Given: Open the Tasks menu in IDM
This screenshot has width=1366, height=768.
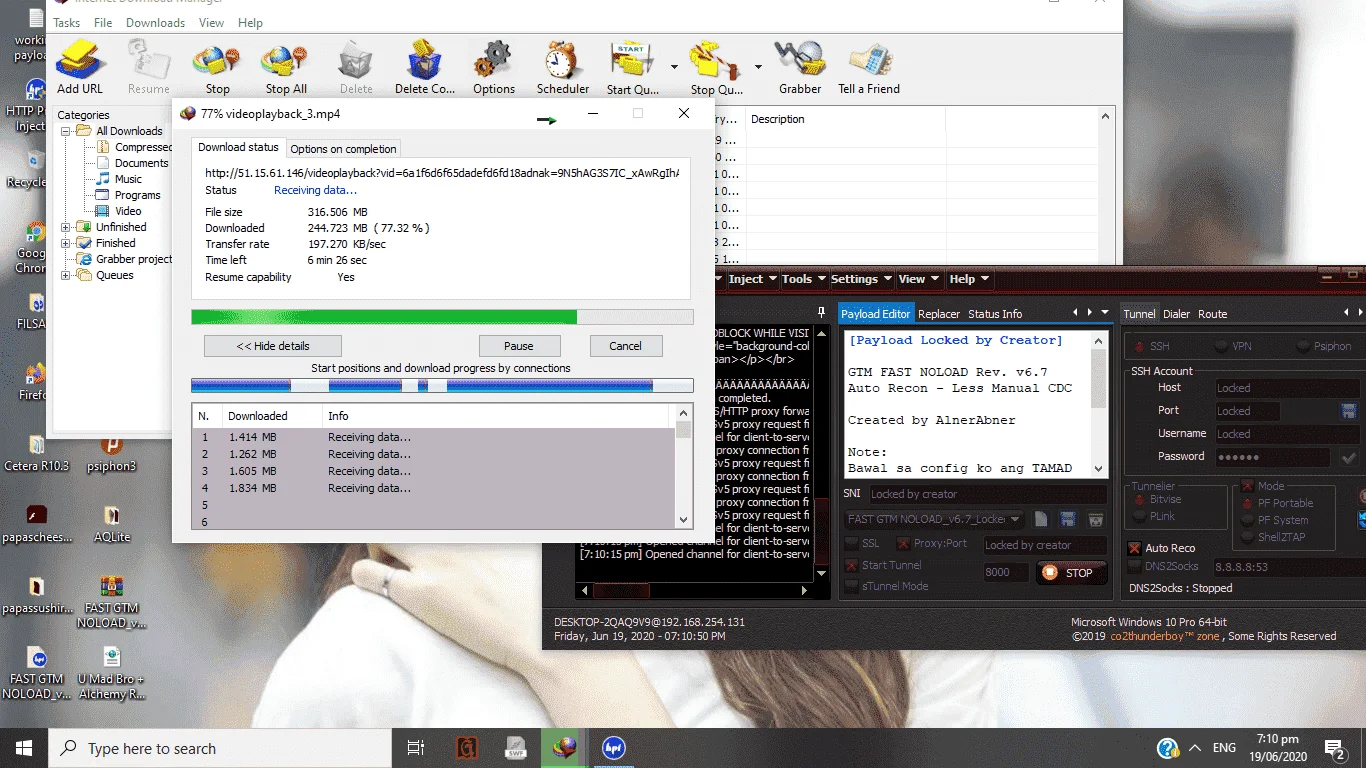Looking at the screenshot, I should 66,22.
